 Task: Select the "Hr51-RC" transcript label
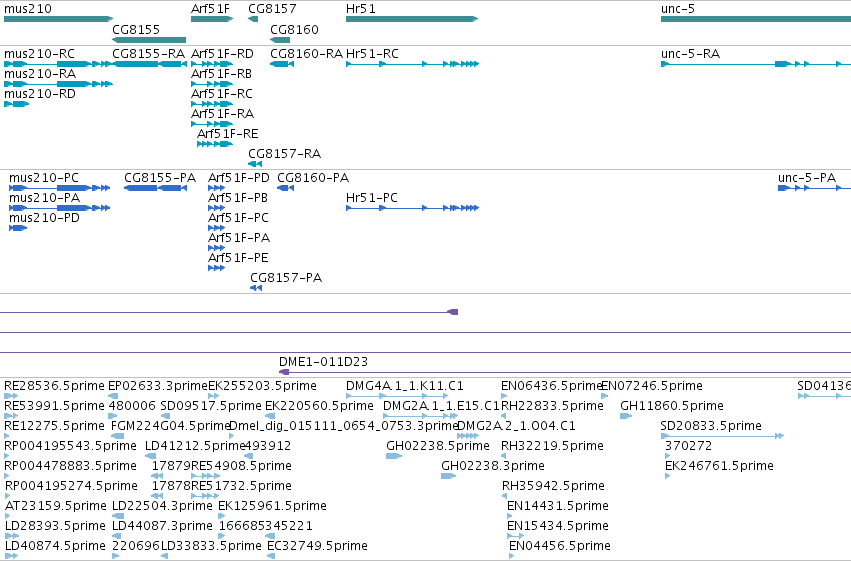tap(372, 54)
